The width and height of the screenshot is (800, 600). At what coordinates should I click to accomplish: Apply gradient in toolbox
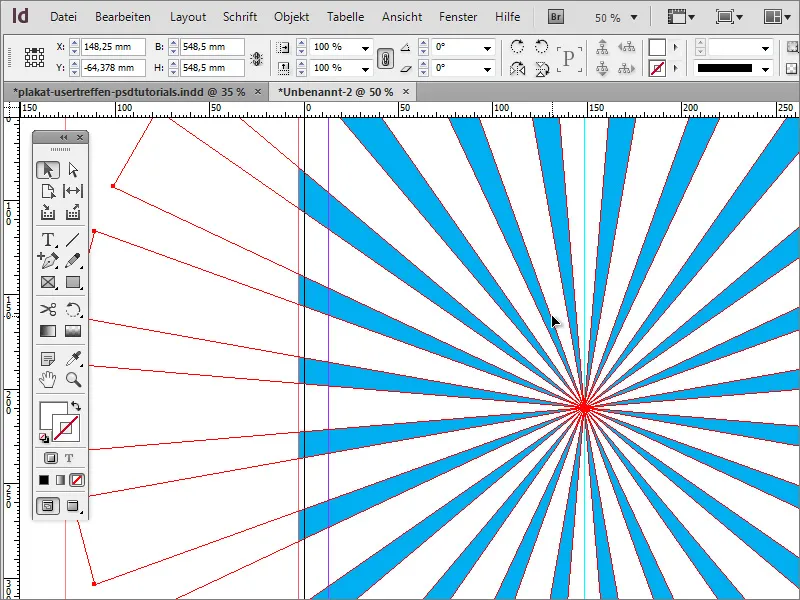pyautogui.click(x=60, y=480)
